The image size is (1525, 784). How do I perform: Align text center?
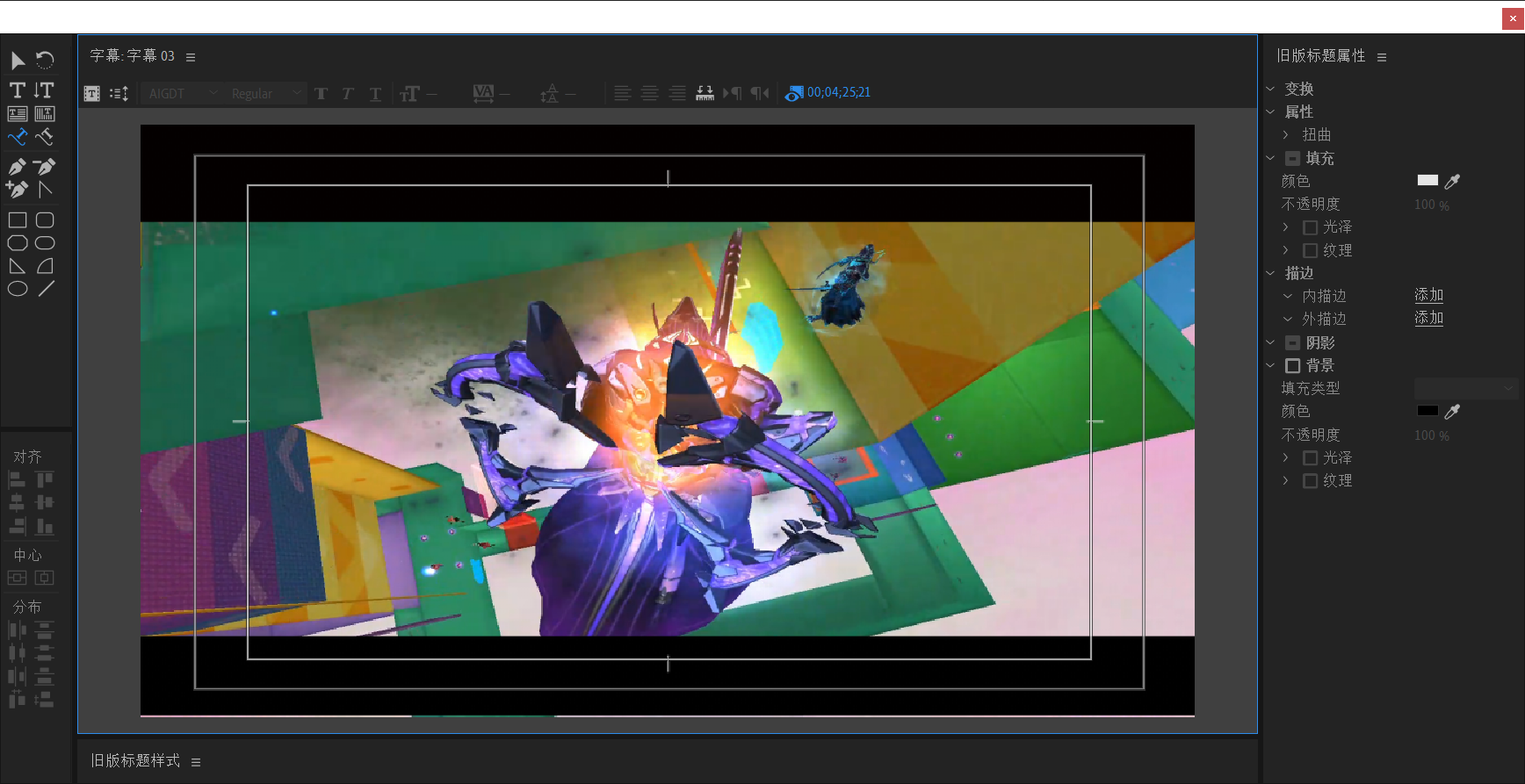650,93
